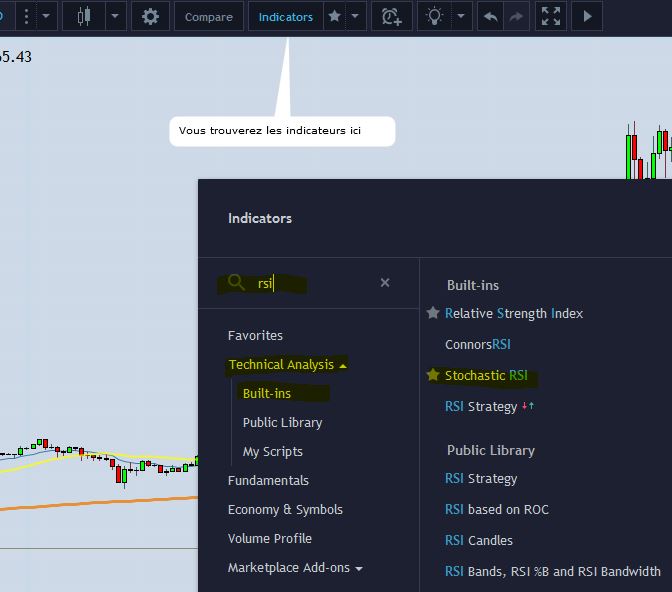672x592 pixels.
Task: Click the add alert clock icon
Action: pyautogui.click(x=391, y=16)
